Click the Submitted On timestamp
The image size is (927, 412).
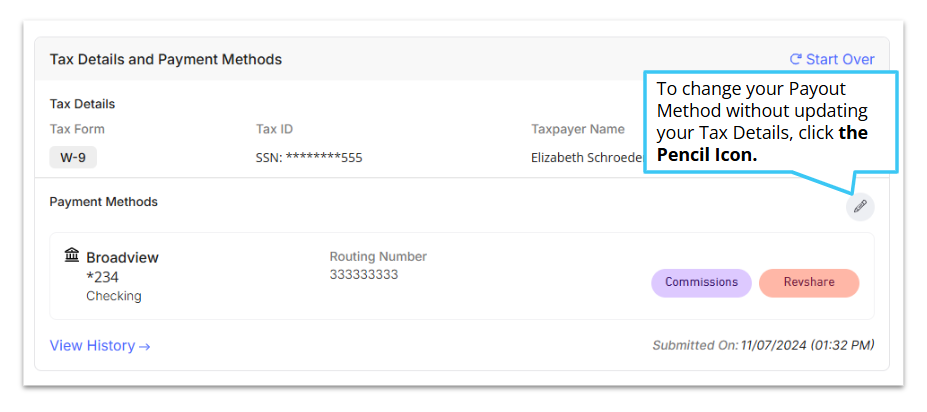[763, 345]
